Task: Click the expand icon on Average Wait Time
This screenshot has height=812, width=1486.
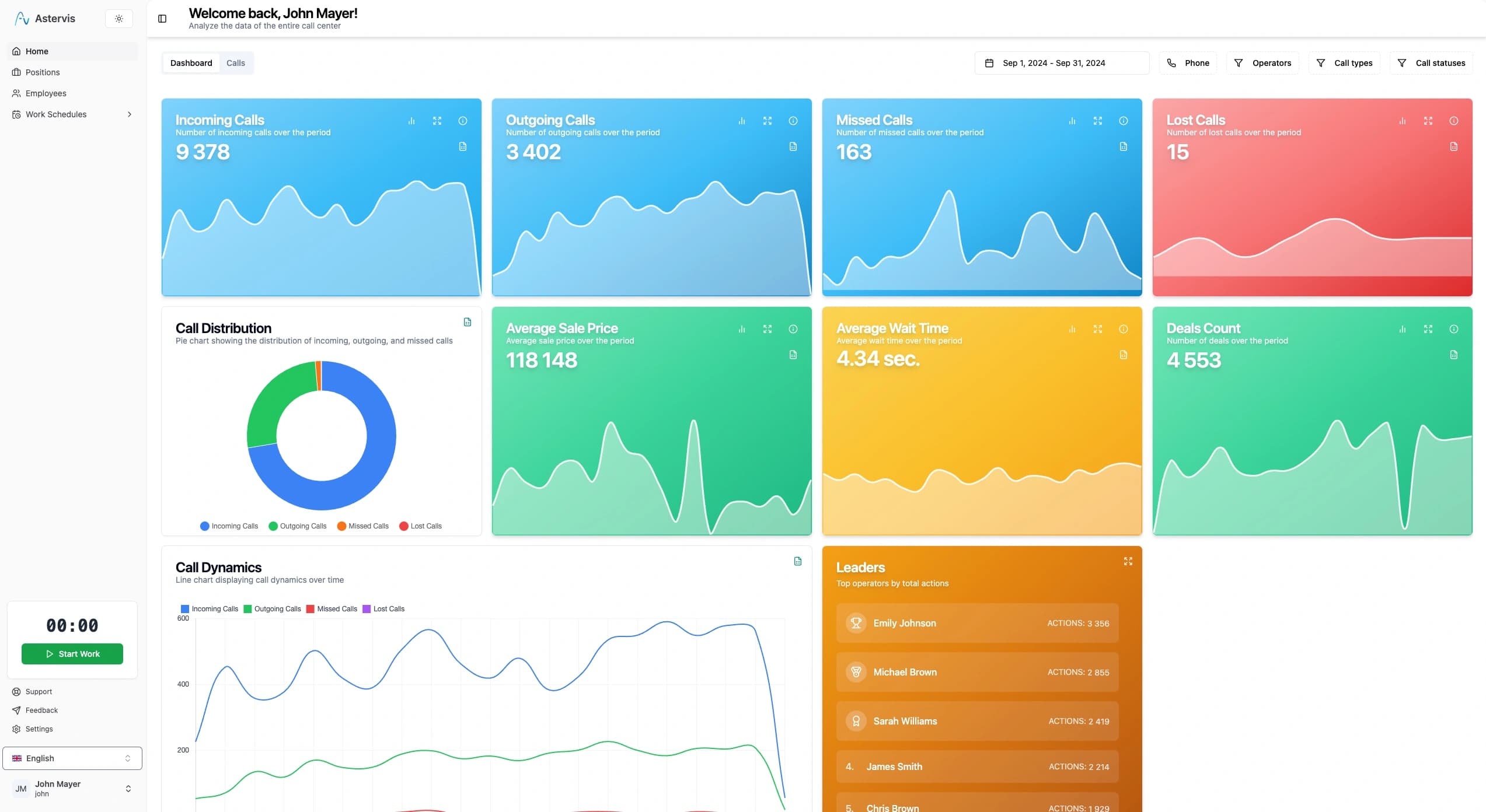Action: [x=1098, y=329]
